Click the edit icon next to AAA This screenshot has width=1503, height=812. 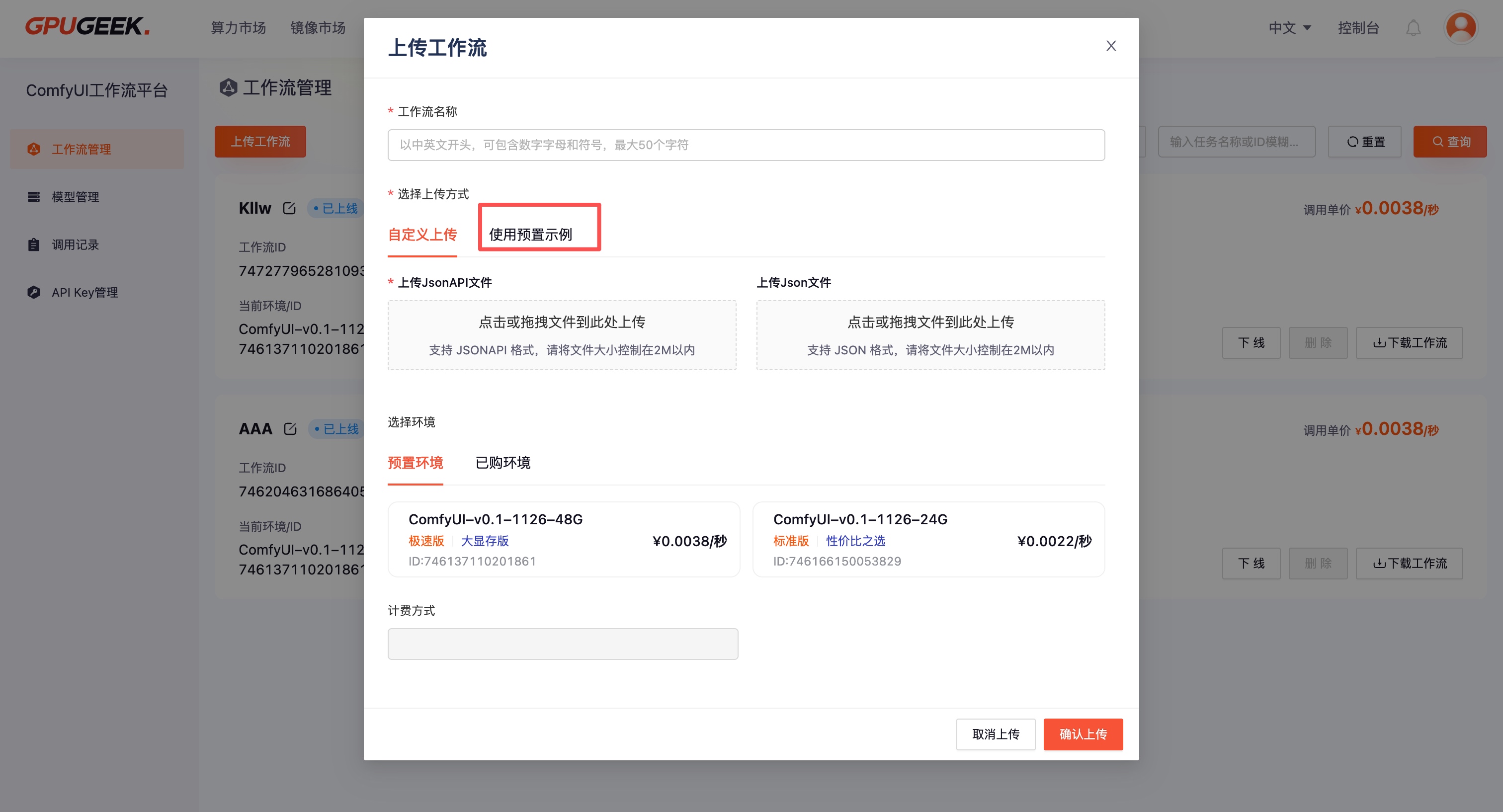(x=290, y=429)
